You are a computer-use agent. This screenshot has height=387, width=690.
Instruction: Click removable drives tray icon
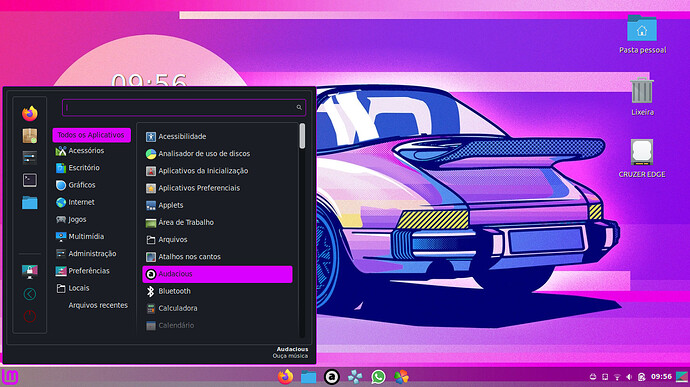click(593, 377)
